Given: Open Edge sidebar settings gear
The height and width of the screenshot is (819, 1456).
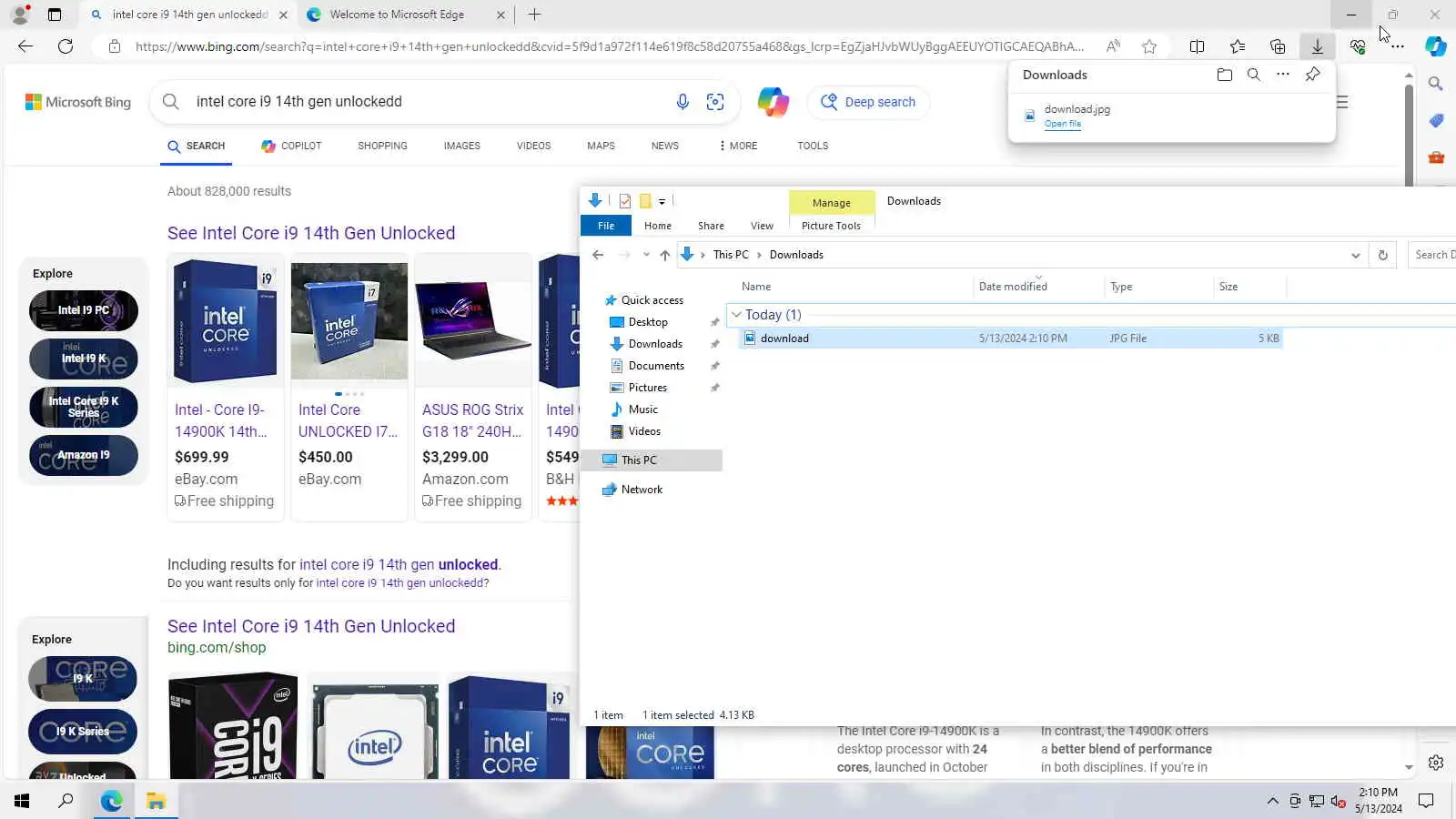Looking at the screenshot, I should (1436, 763).
